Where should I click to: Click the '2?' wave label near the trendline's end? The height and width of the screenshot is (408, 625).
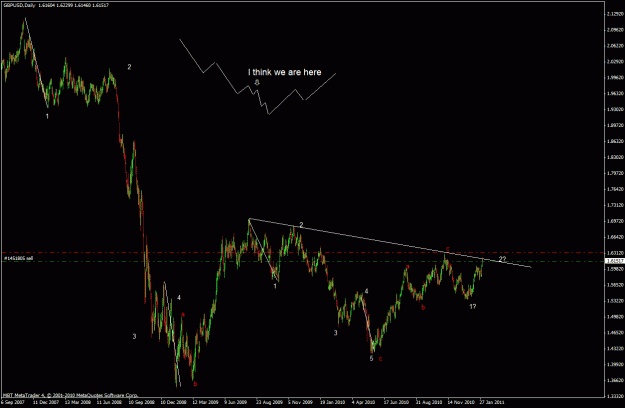[x=502, y=259]
